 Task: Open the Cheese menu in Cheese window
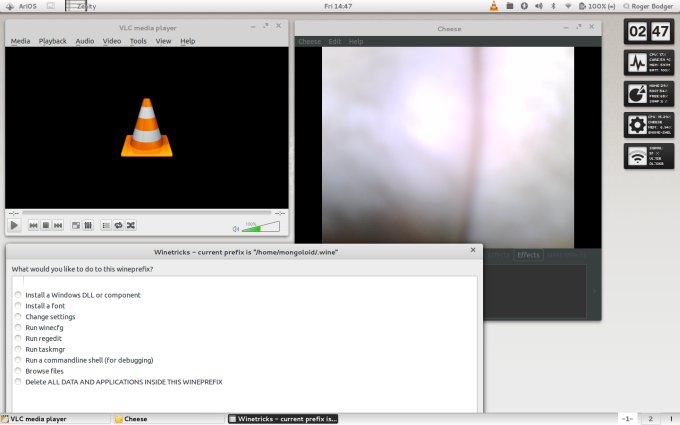tap(309, 42)
